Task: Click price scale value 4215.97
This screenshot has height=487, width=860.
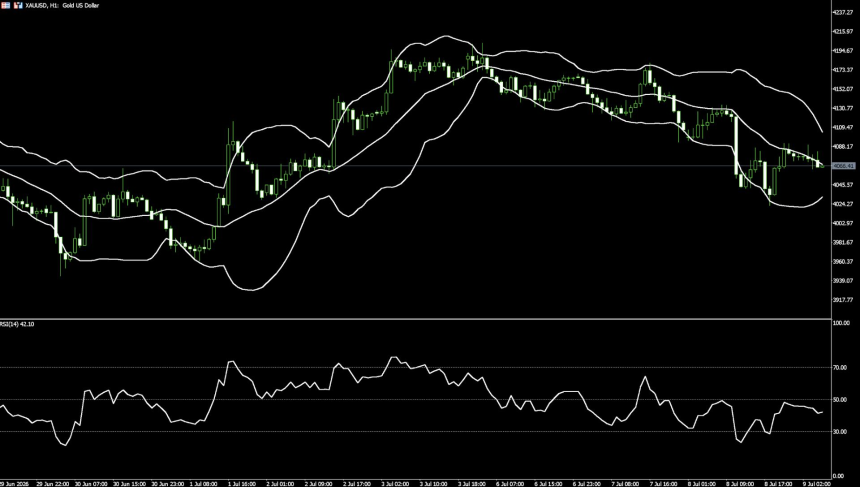Action: (842, 31)
